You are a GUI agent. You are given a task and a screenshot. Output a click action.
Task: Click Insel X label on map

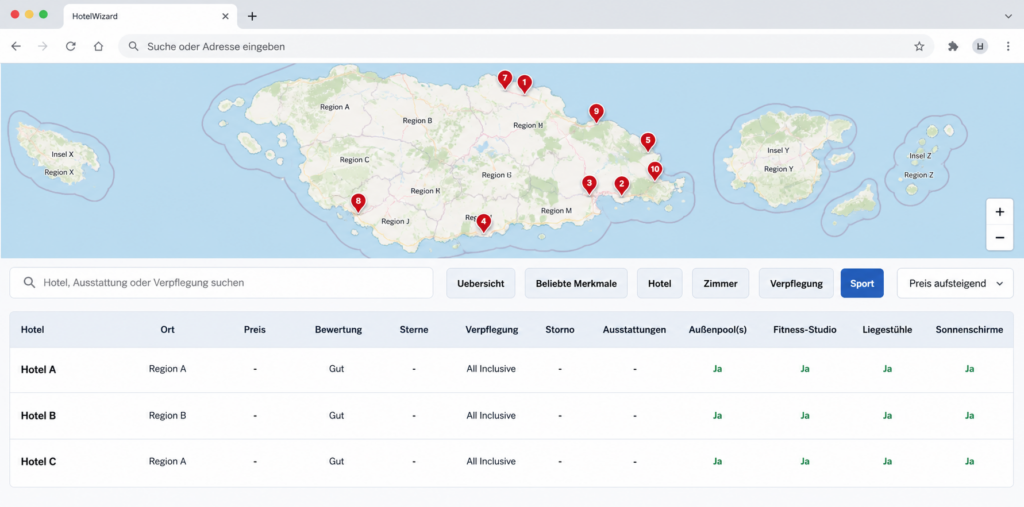tap(62, 155)
